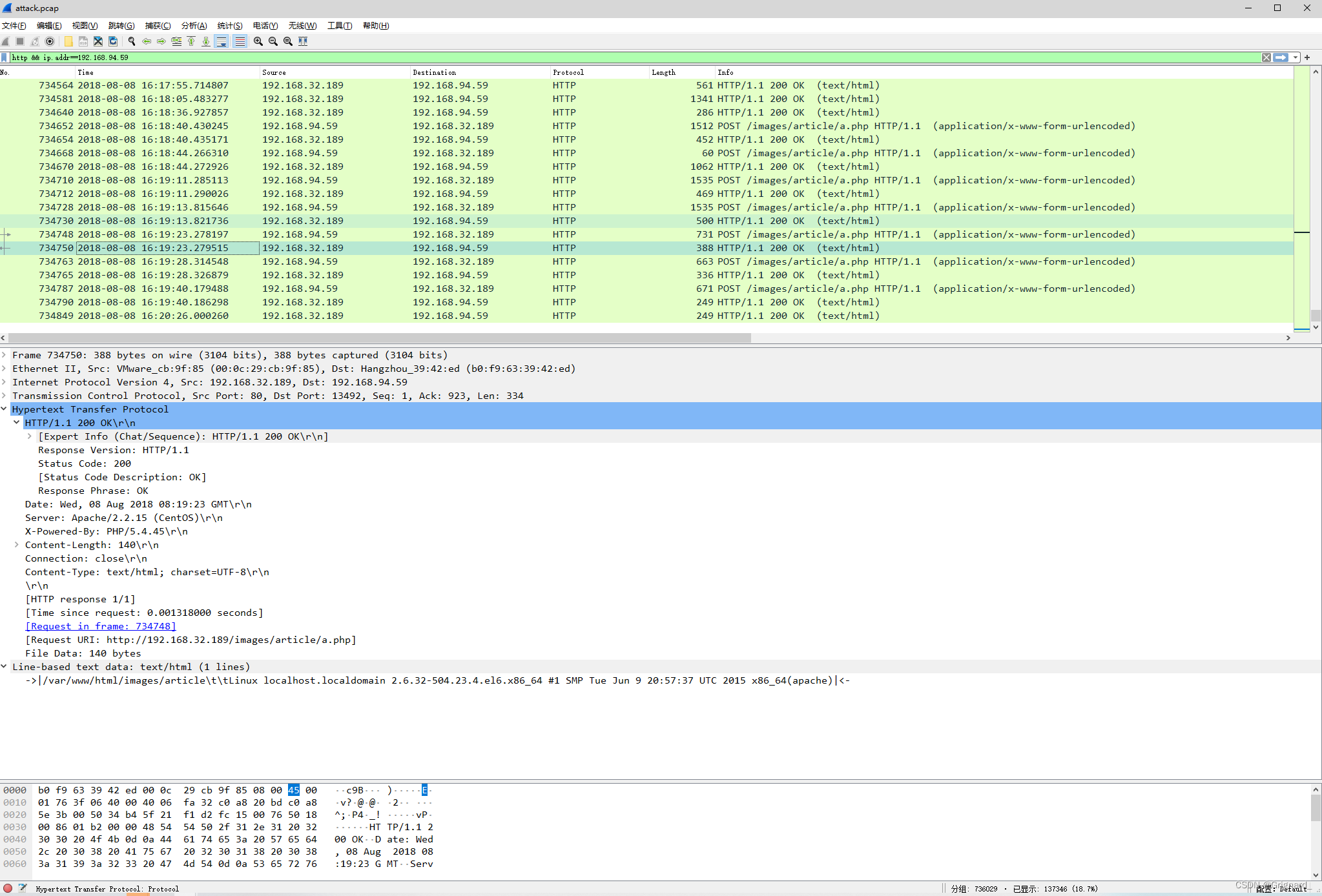Follow the Request in frame: 734748 link
Viewport: 1322px width, 896px height.
pyautogui.click(x=101, y=626)
